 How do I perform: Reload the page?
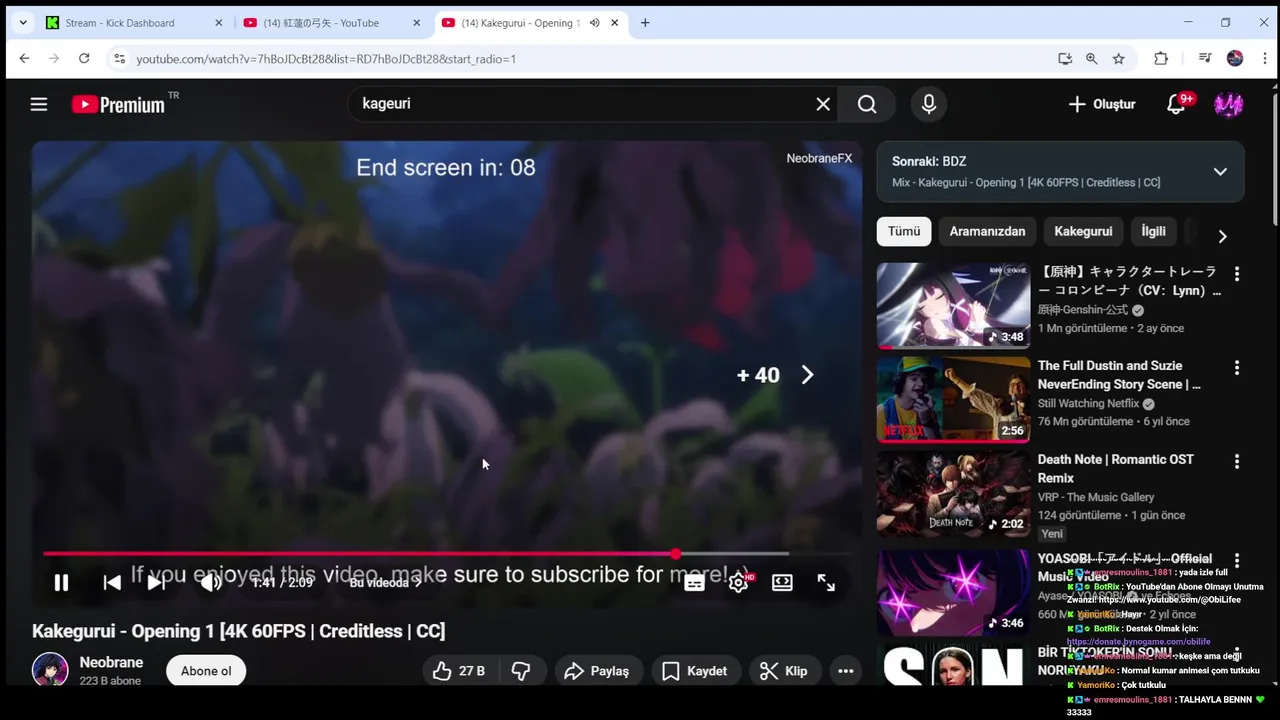pos(84,59)
